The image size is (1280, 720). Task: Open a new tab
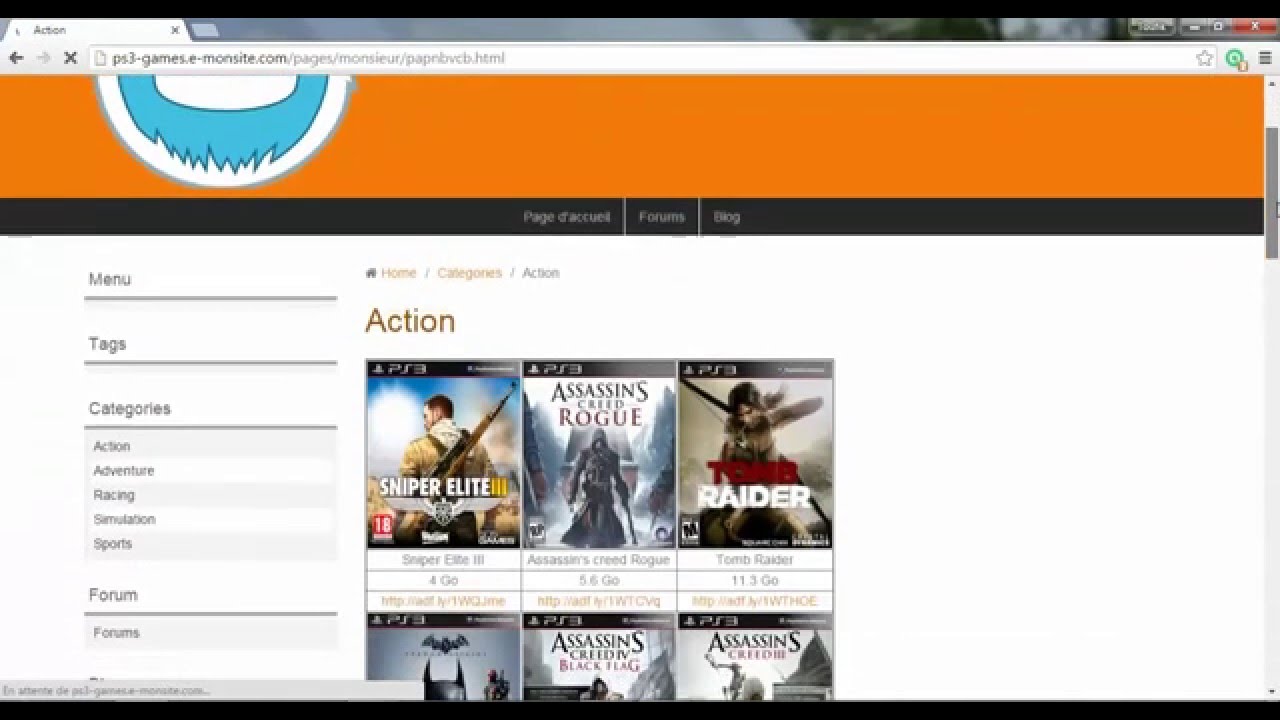tap(204, 30)
